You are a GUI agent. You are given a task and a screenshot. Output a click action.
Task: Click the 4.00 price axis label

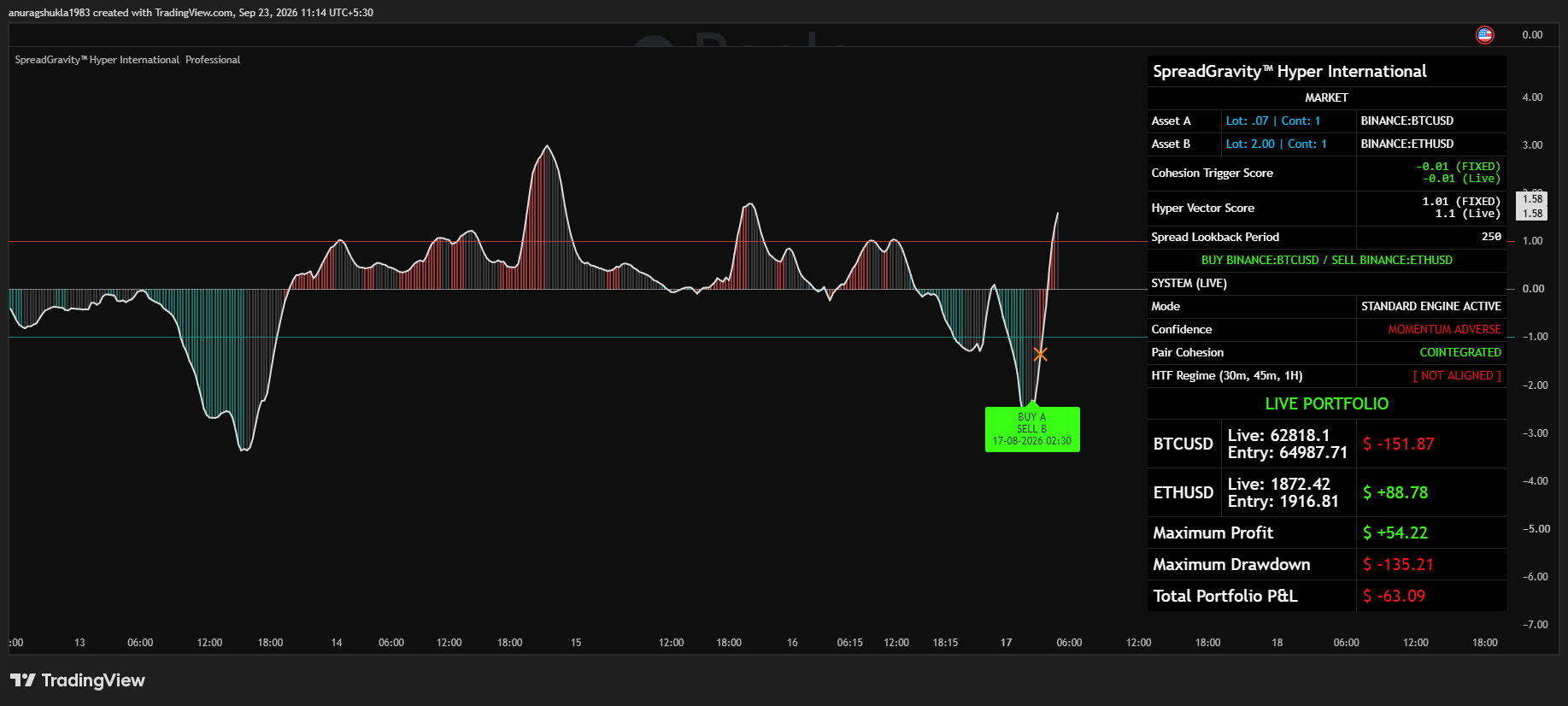click(1532, 97)
